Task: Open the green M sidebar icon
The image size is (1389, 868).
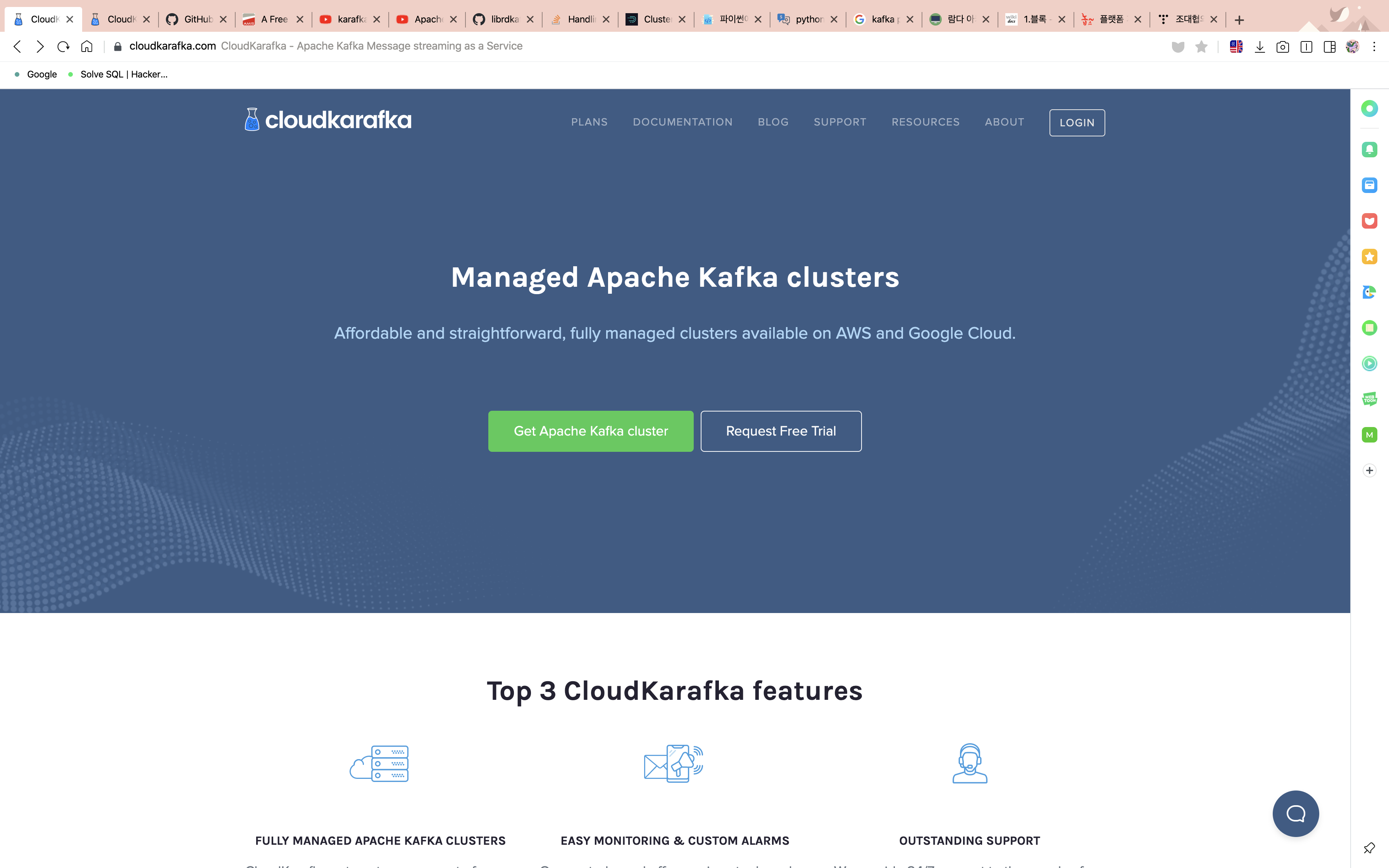Action: click(x=1370, y=435)
